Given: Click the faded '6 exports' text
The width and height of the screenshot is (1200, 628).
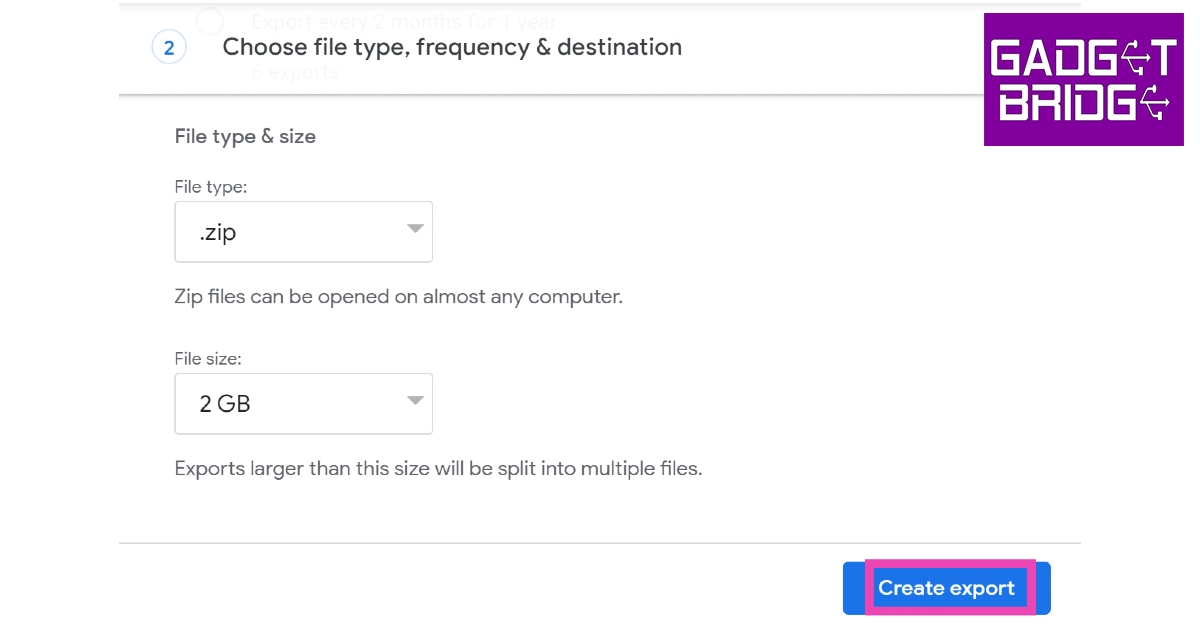Looking at the screenshot, I should pyautogui.click(x=295, y=72).
